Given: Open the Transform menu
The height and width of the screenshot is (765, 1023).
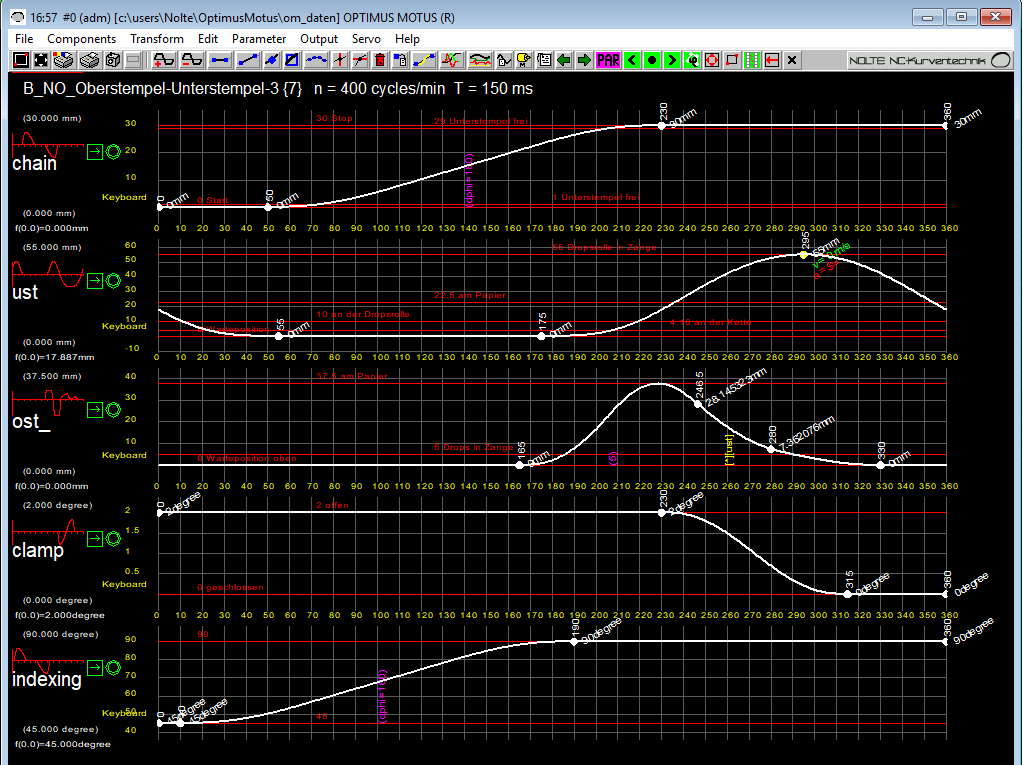Looking at the screenshot, I should click(x=156, y=38).
